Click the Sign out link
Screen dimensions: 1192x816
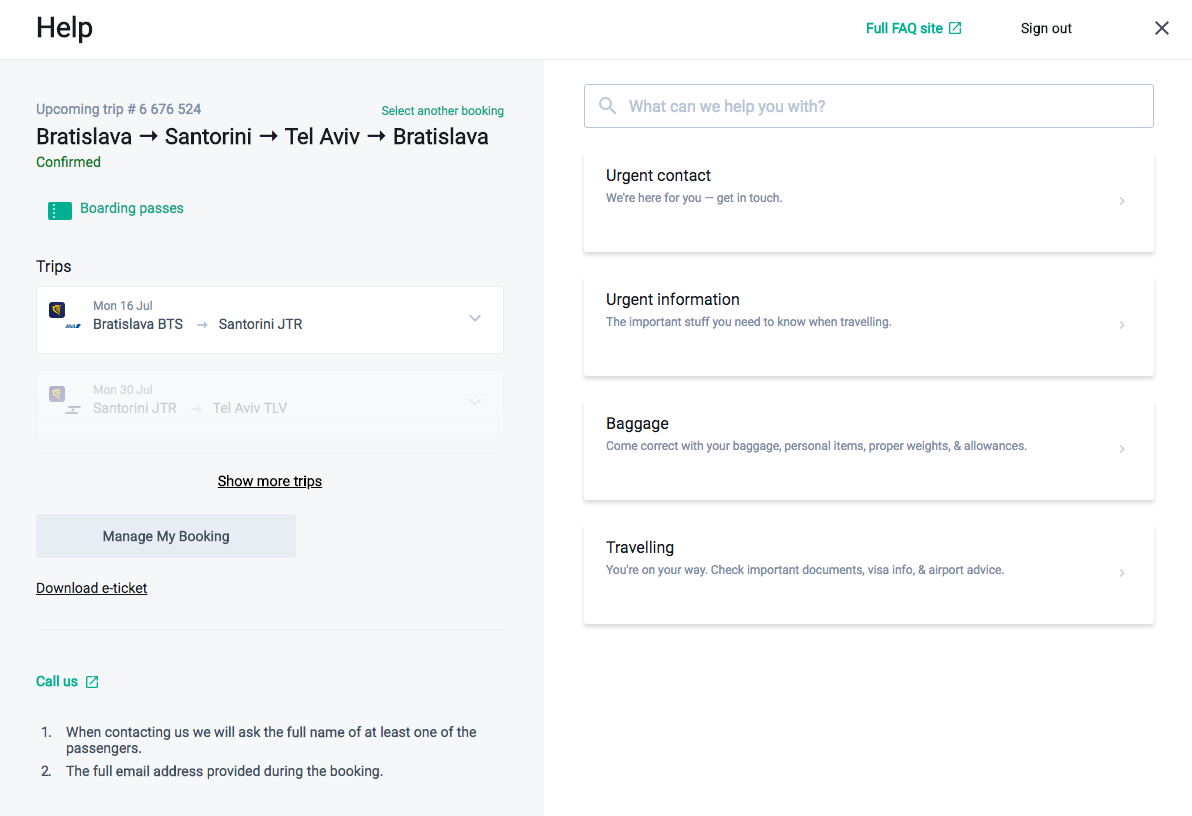[x=1046, y=28]
